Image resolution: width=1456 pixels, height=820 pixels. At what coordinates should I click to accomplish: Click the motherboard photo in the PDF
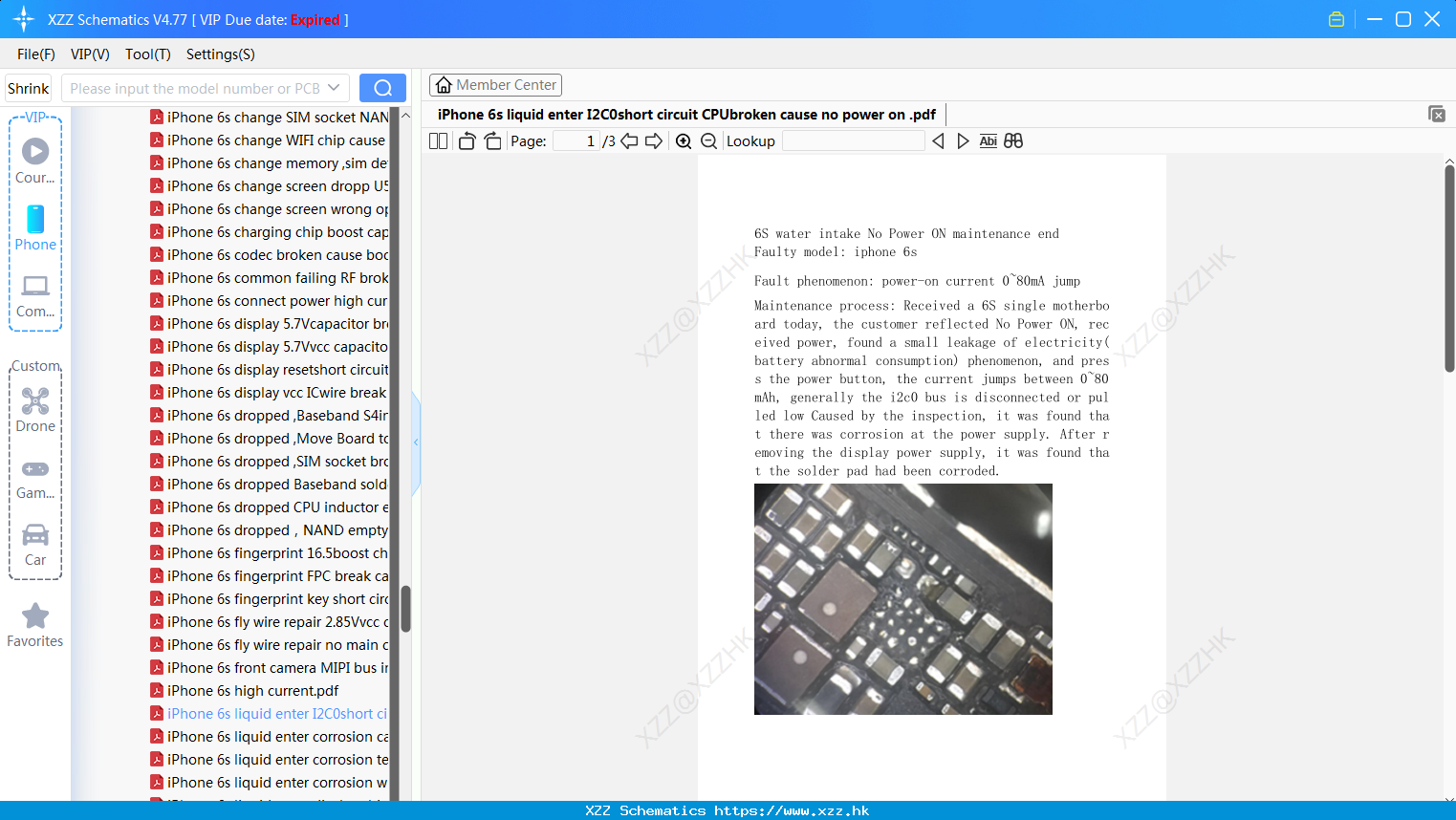pyautogui.click(x=903, y=599)
